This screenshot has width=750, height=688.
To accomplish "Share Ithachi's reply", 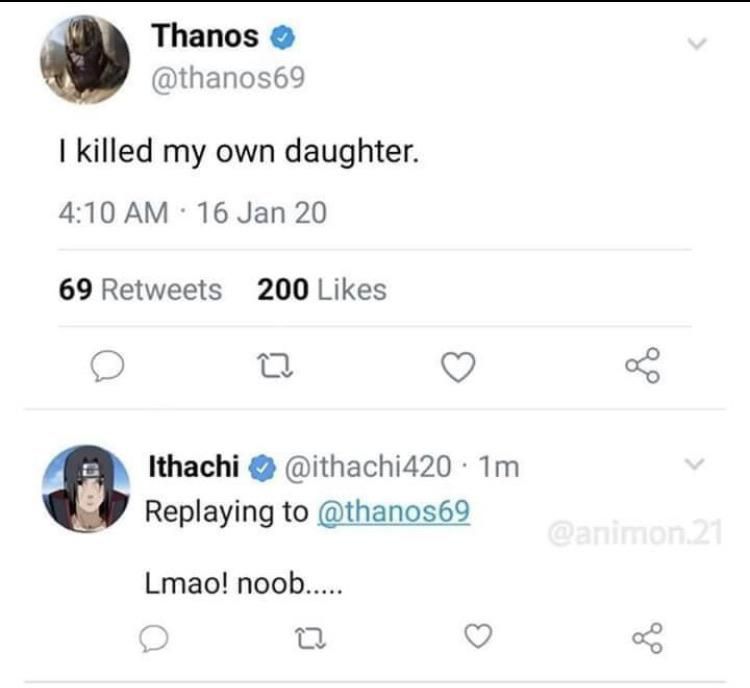I will tap(644, 634).
